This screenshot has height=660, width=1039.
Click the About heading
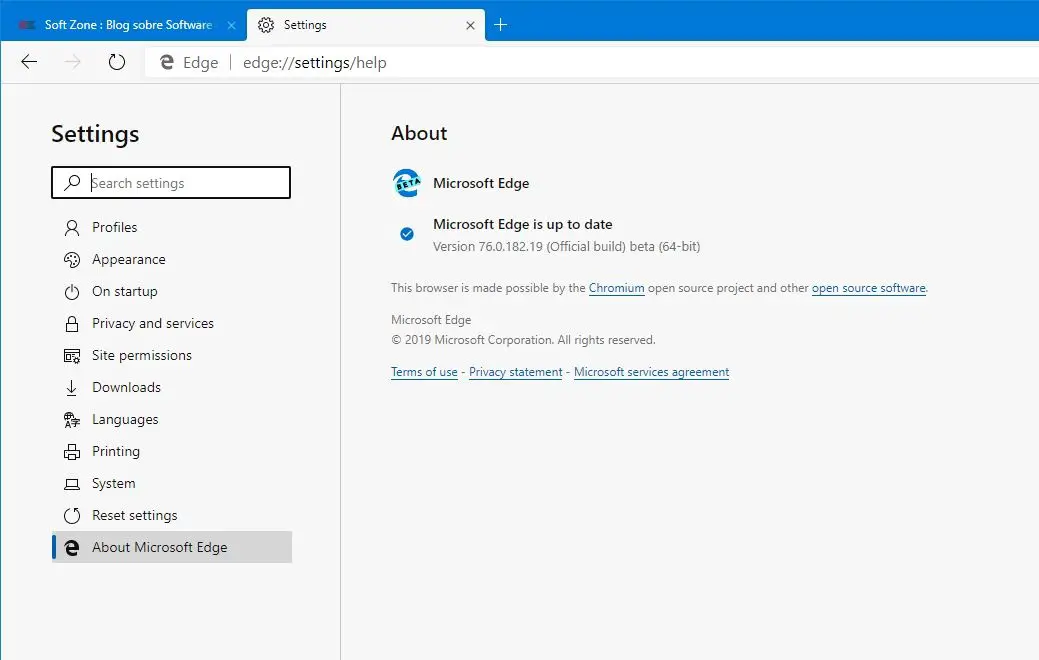[419, 133]
